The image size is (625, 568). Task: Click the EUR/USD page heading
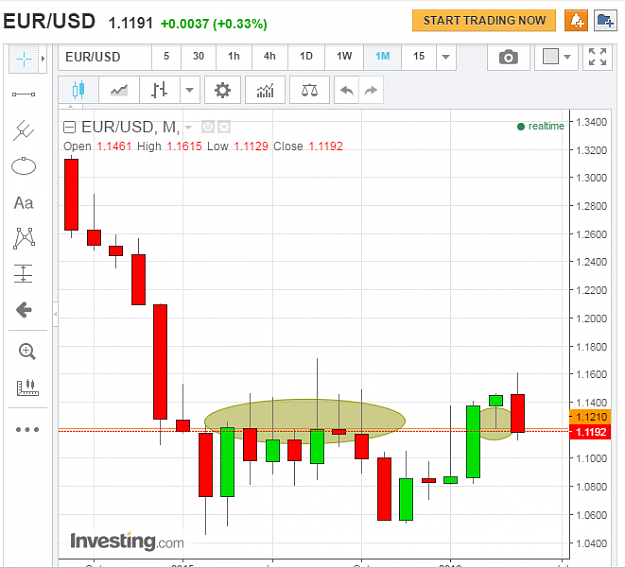(49, 21)
